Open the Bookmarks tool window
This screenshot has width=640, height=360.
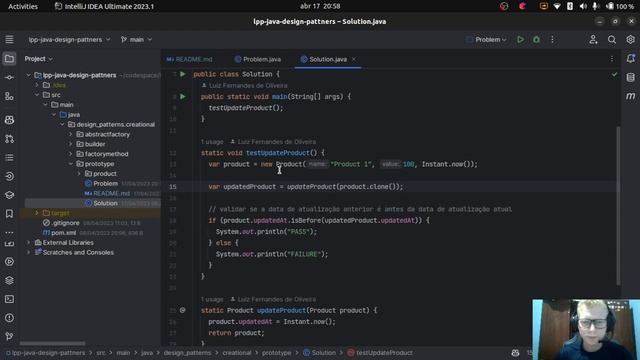point(9,214)
